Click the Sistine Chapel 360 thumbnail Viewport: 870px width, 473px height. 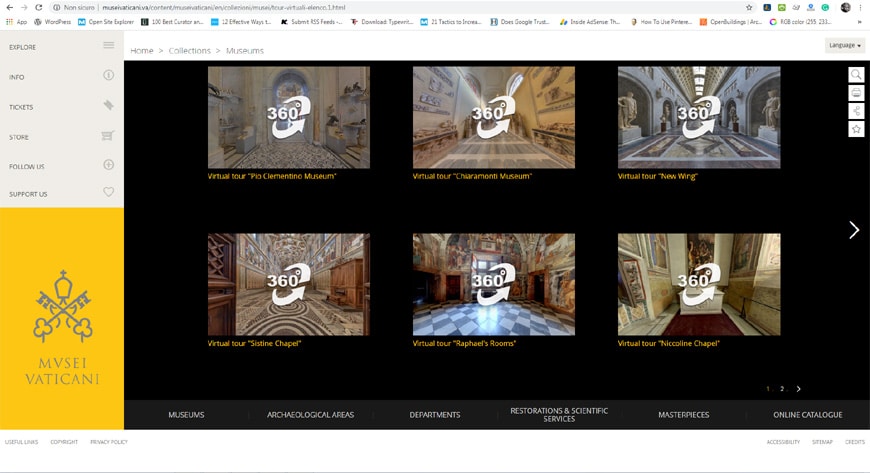click(289, 284)
